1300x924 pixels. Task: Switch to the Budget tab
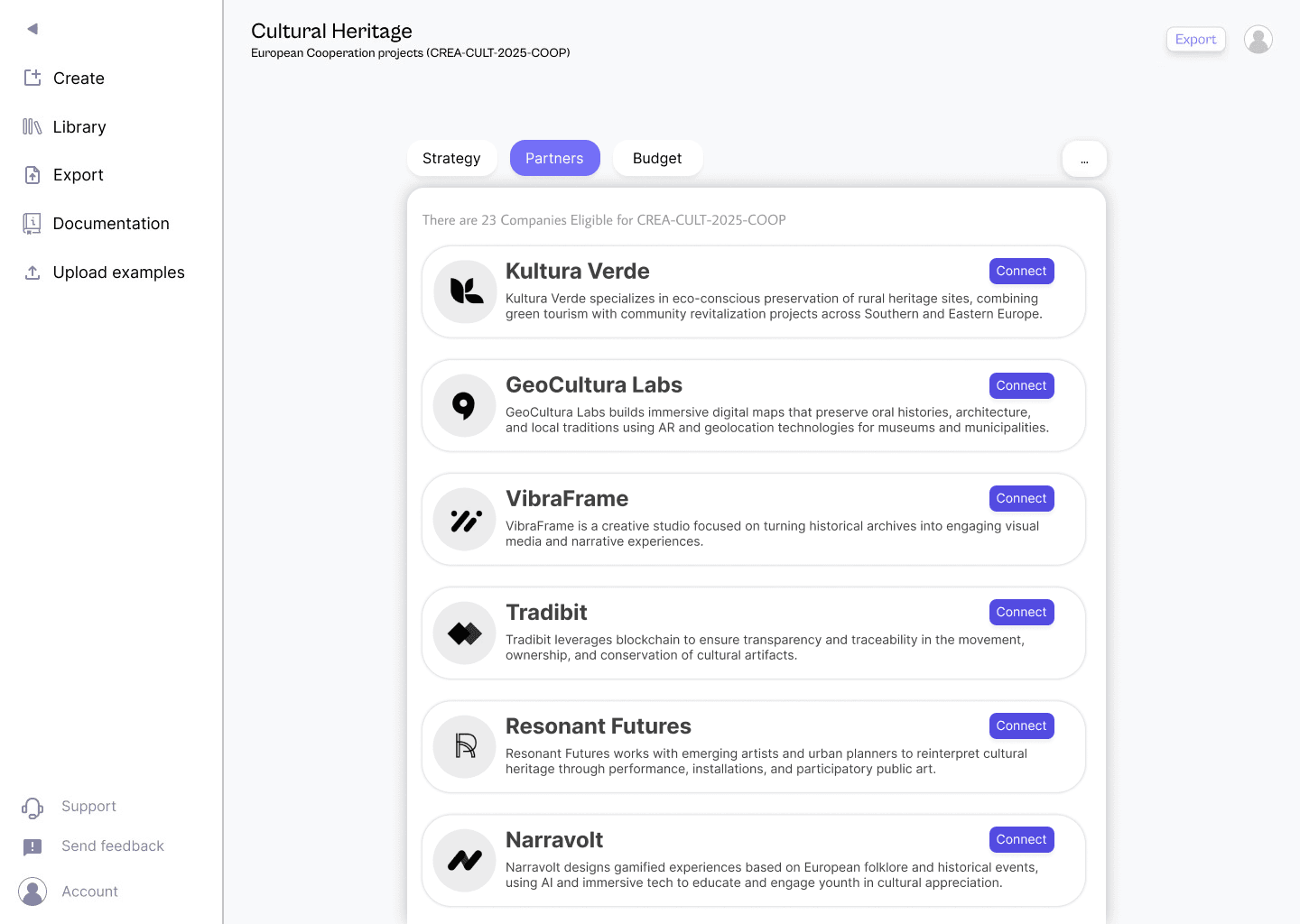click(657, 158)
